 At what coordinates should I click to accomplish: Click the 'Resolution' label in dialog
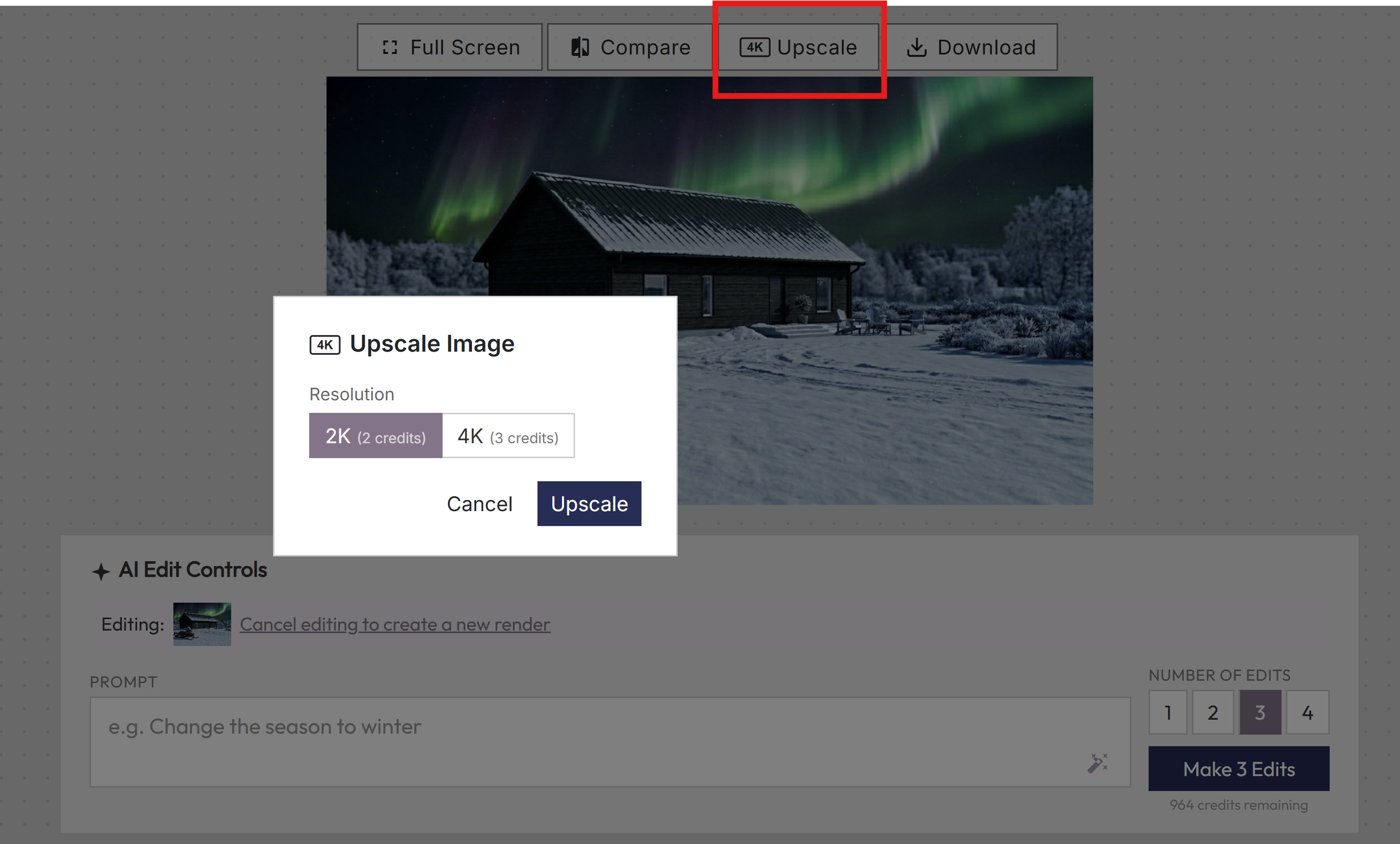point(352,394)
